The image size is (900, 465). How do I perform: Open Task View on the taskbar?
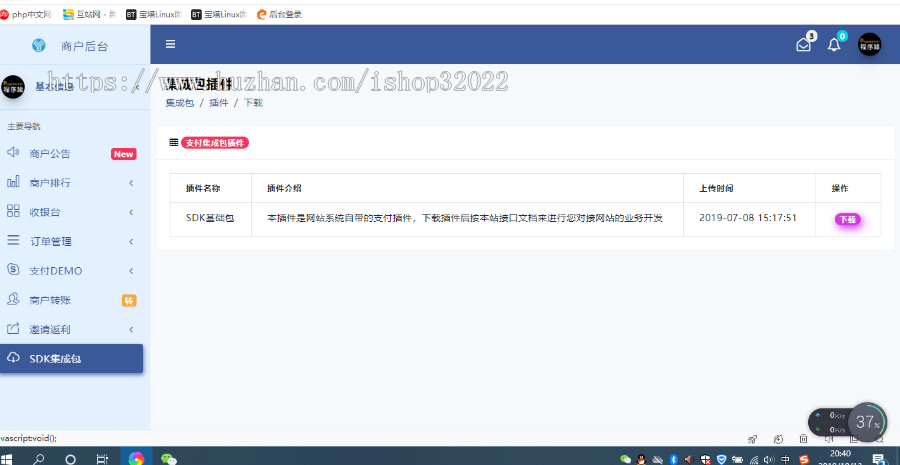coord(102,459)
